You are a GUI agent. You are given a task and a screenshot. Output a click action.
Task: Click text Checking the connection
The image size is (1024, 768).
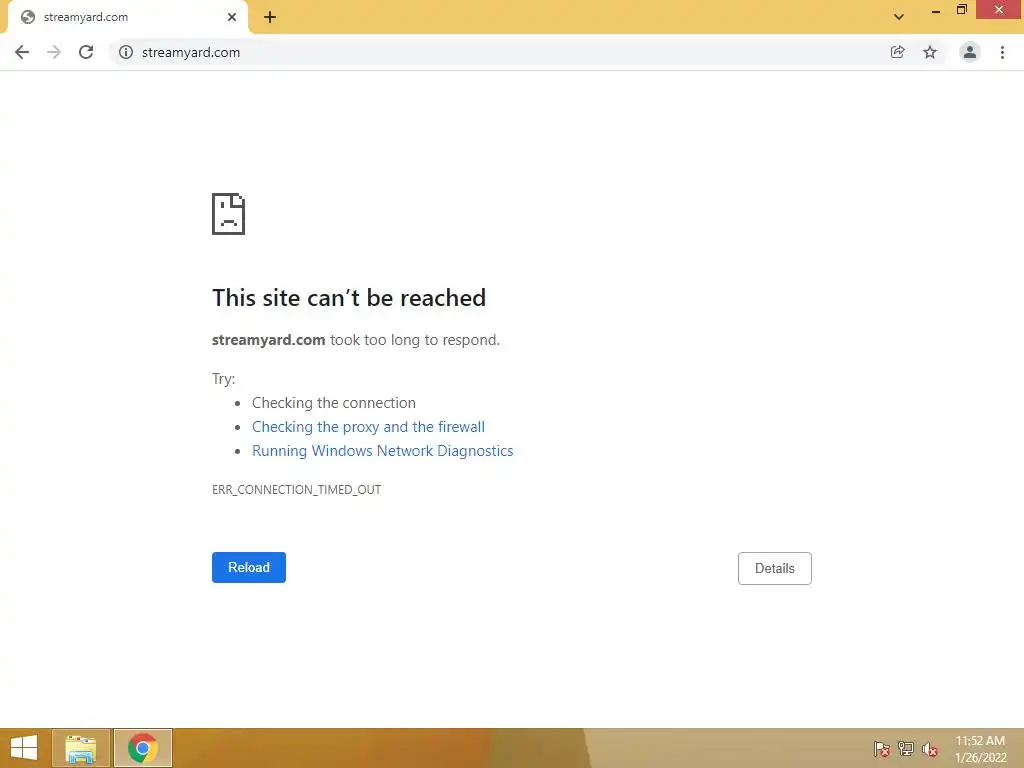point(334,403)
